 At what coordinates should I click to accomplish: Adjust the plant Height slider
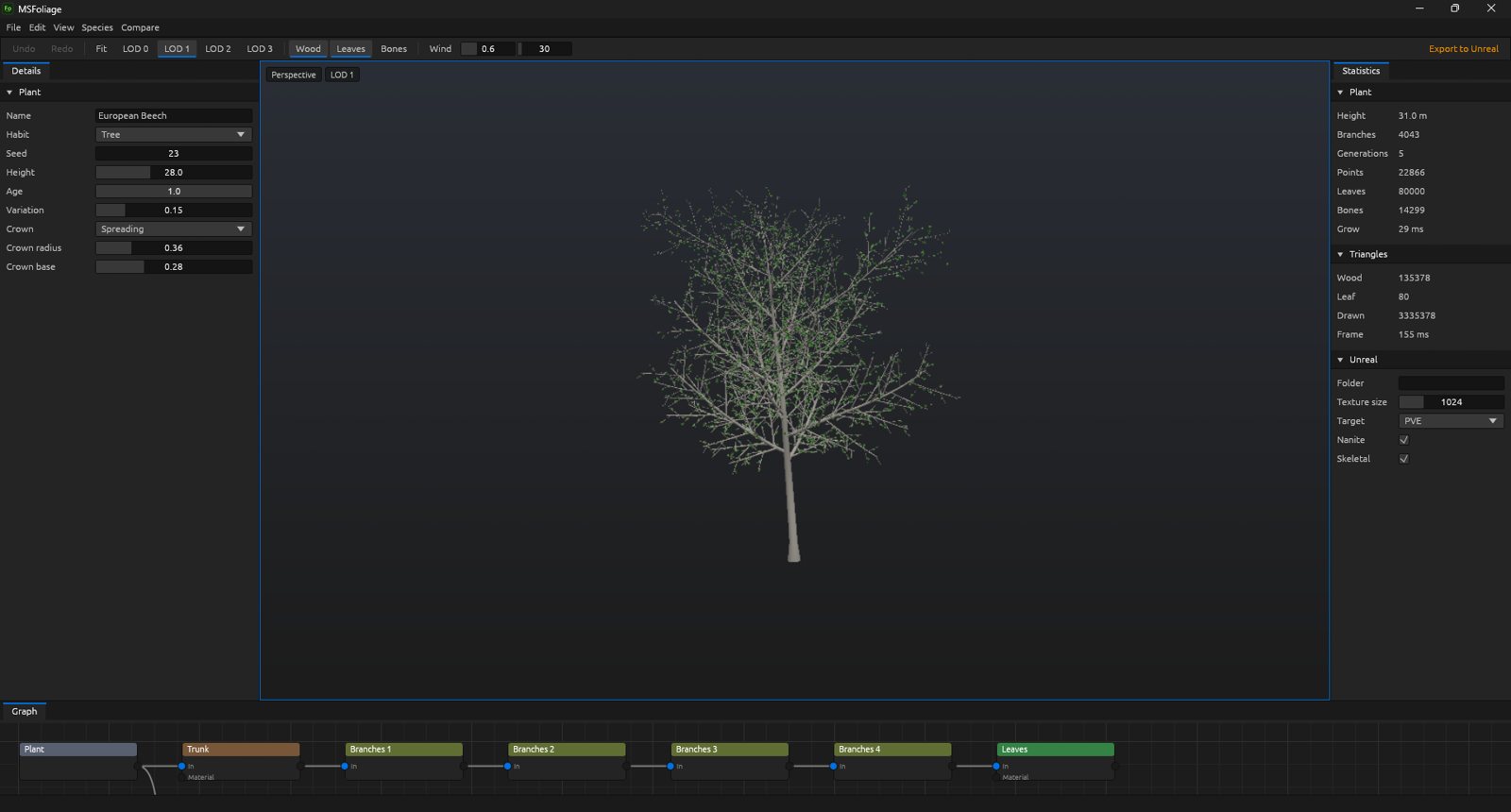click(x=174, y=173)
